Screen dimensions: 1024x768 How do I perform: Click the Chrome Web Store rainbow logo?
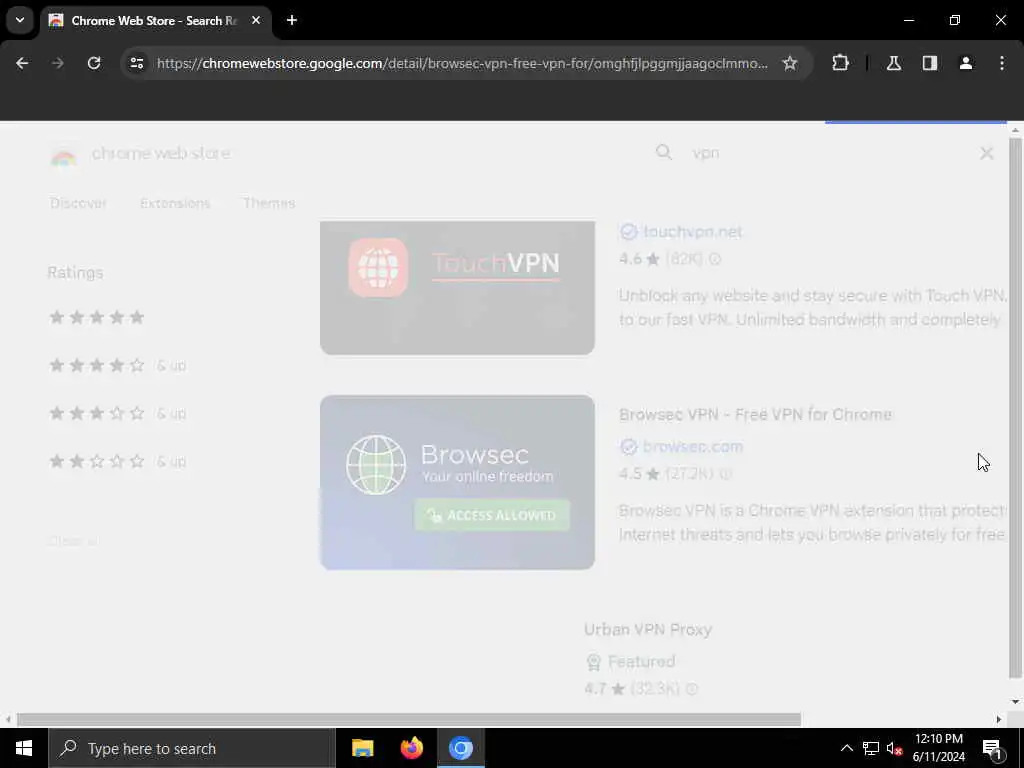[63, 154]
